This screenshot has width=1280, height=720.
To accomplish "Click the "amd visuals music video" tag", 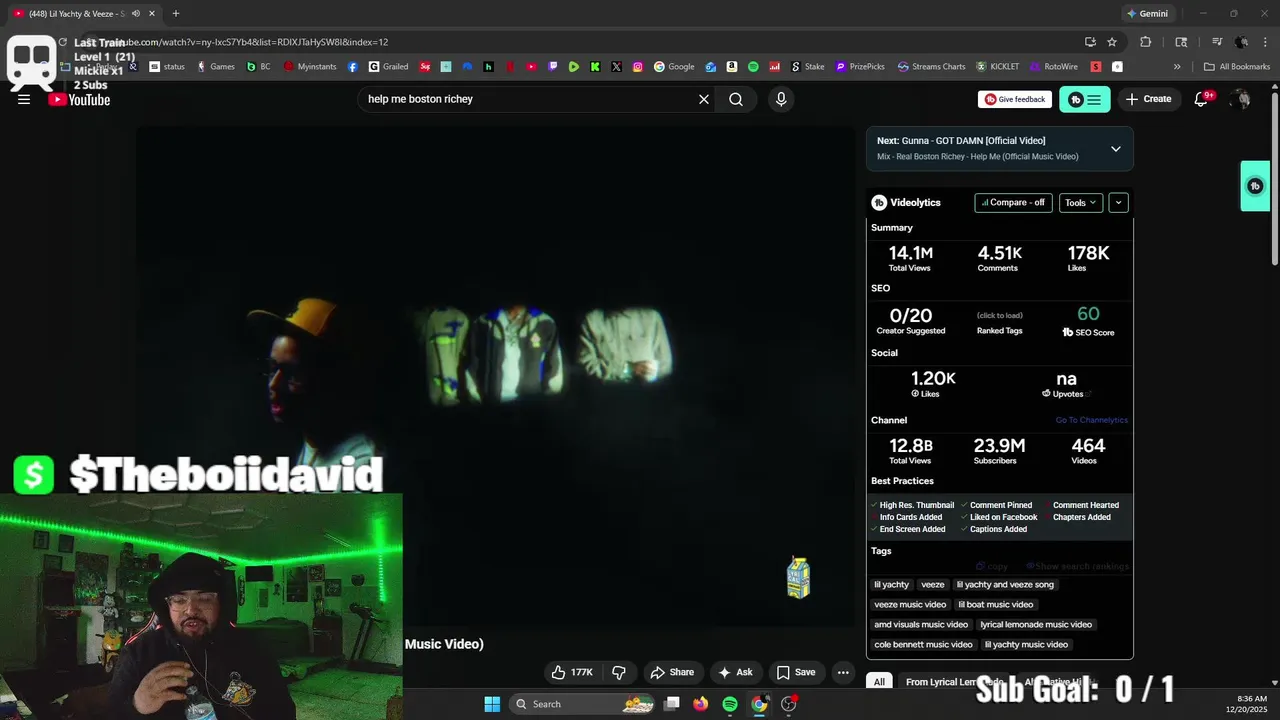I will click(921, 624).
